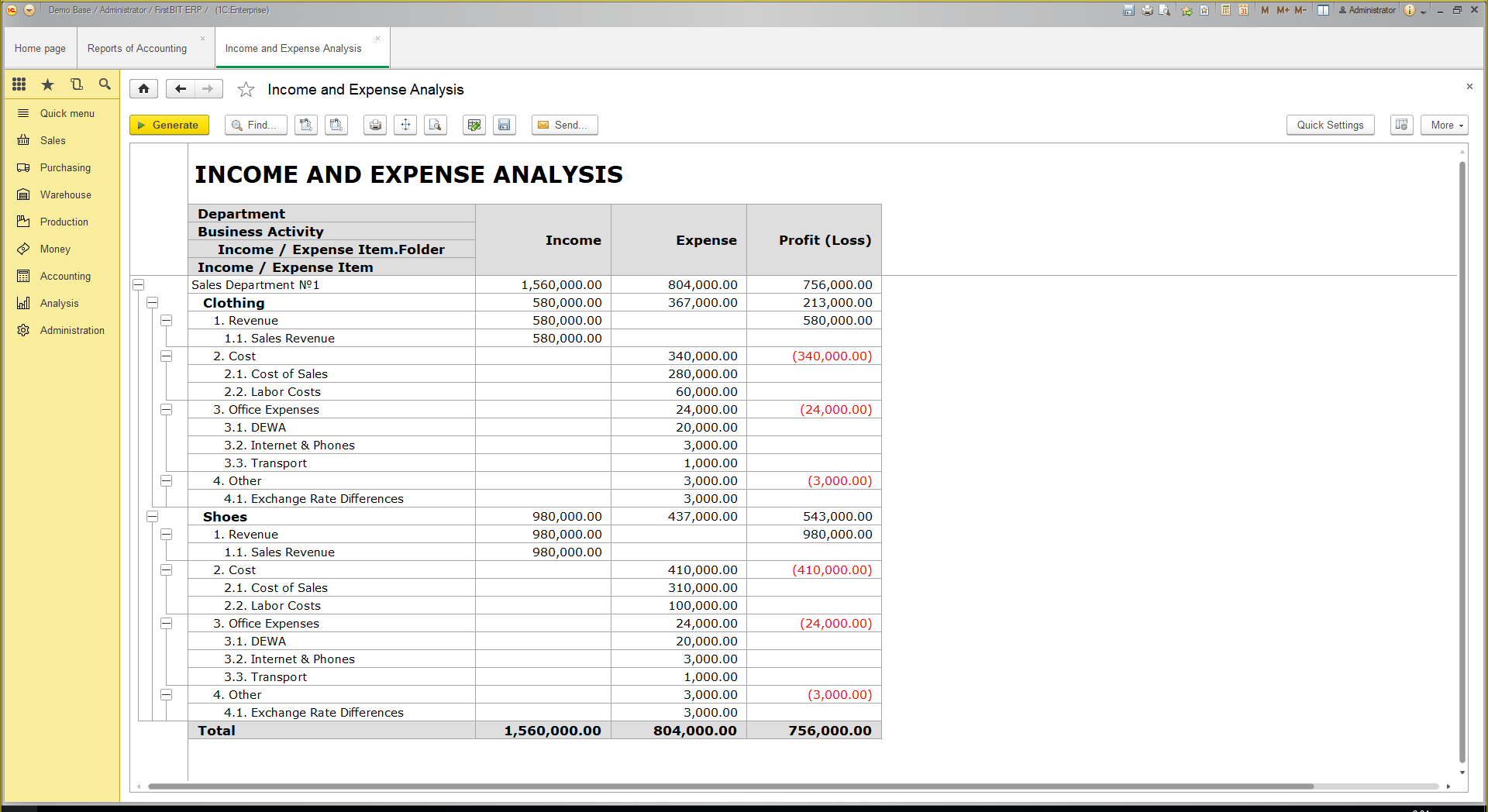Click the M memory button

point(1265,10)
